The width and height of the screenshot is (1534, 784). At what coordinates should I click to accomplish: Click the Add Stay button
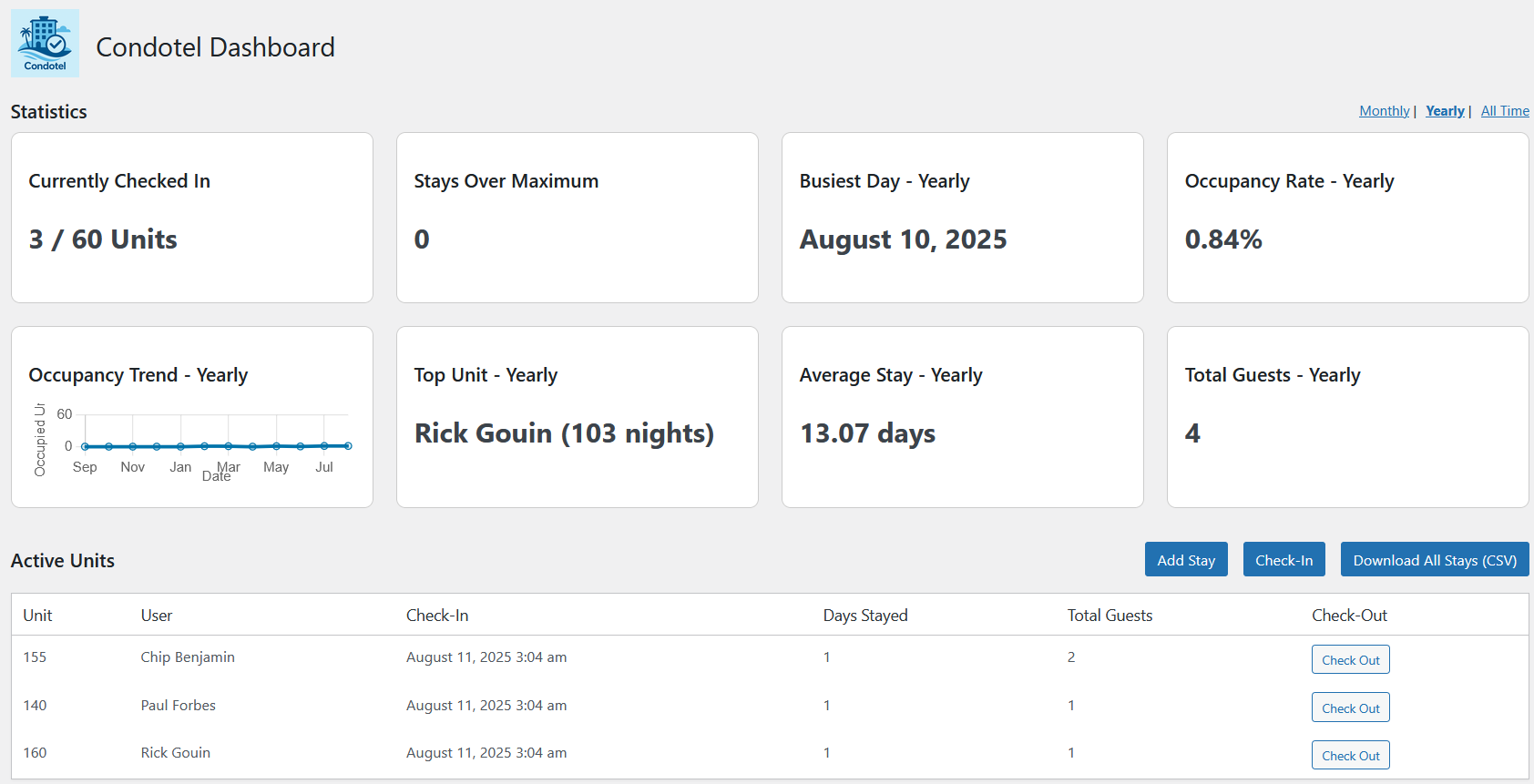coord(1186,560)
